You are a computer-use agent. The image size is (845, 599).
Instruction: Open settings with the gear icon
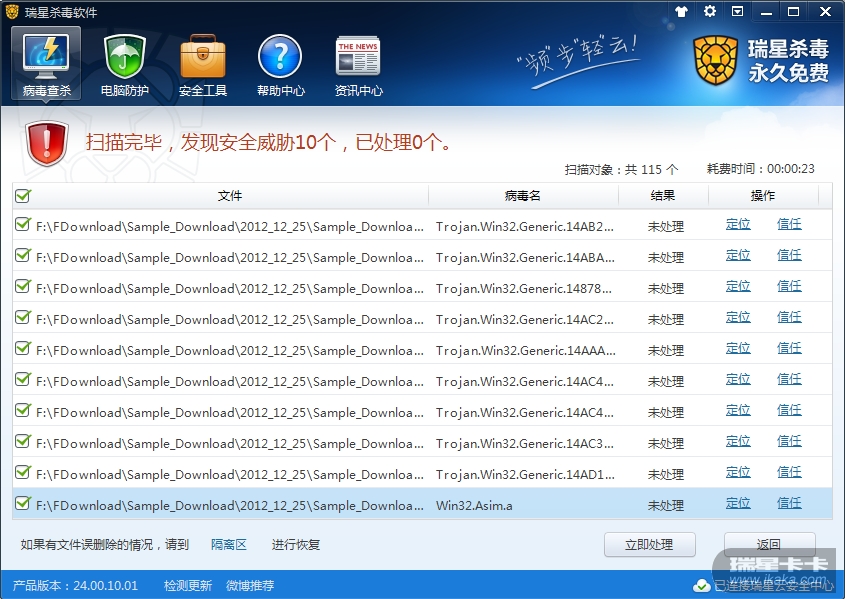coord(710,11)
